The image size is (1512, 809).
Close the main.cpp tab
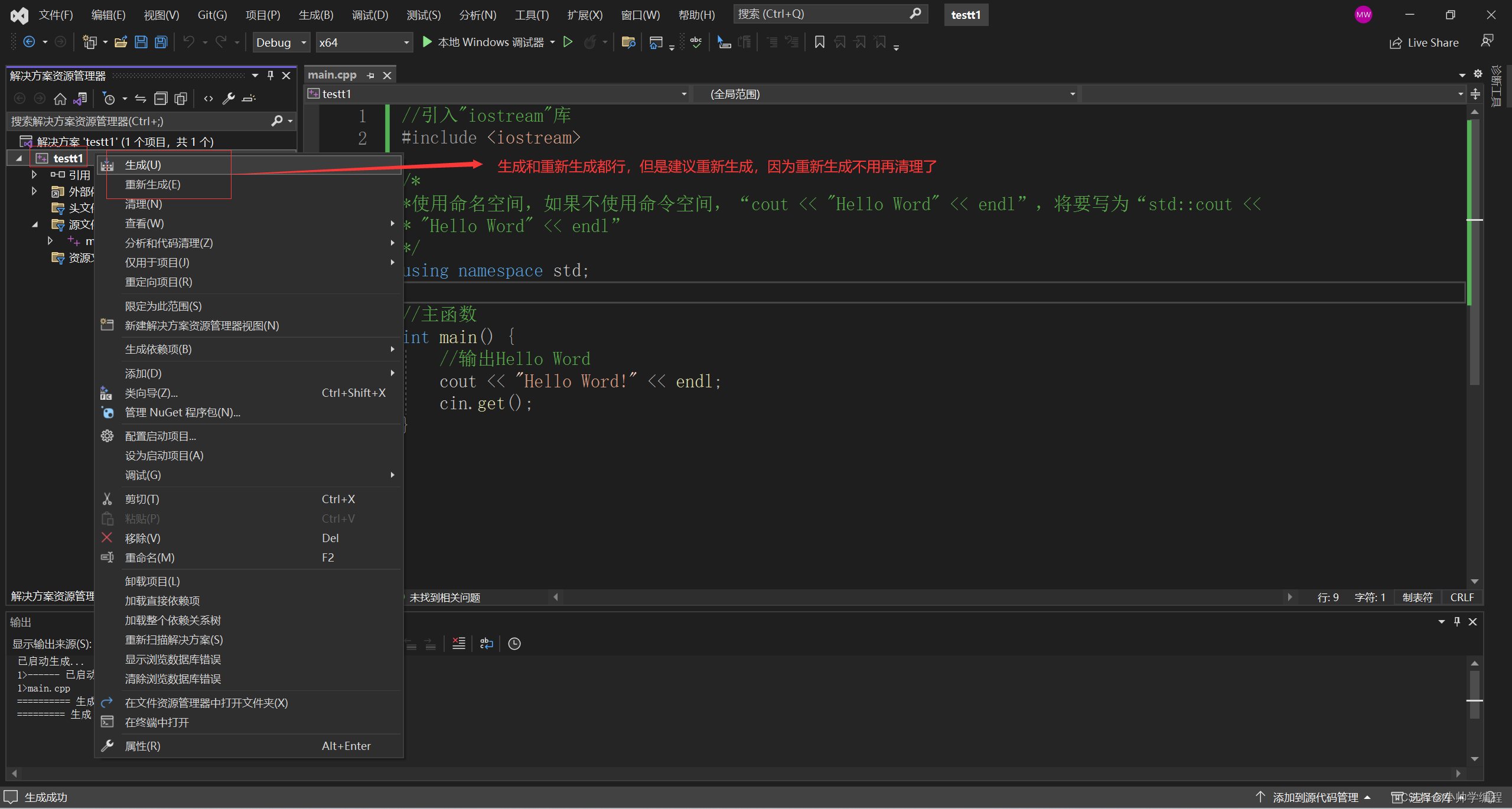tap(387, 75)
